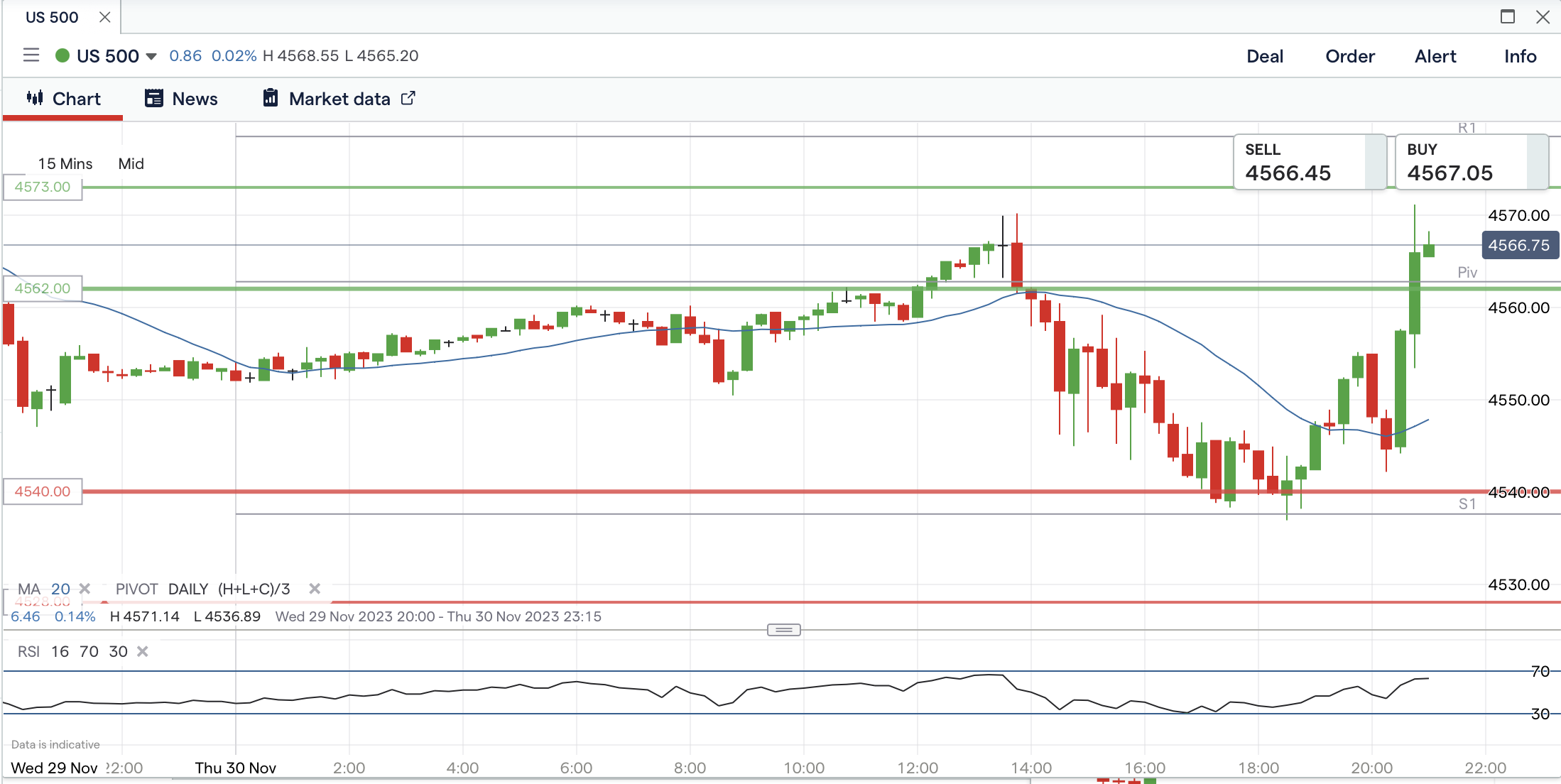Click the S1 pivot label

[x=1467, y=504]
